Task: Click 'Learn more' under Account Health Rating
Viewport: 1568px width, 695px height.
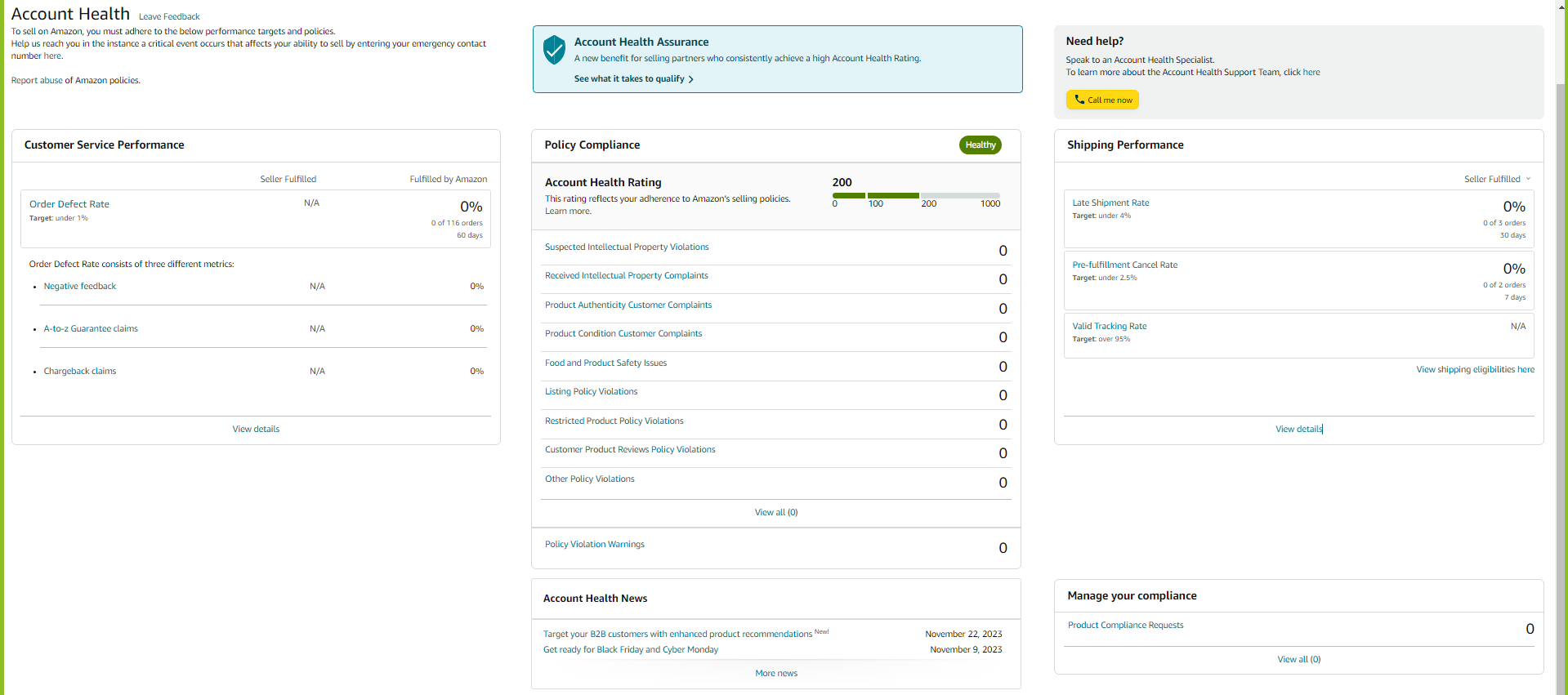Action: 568,211
